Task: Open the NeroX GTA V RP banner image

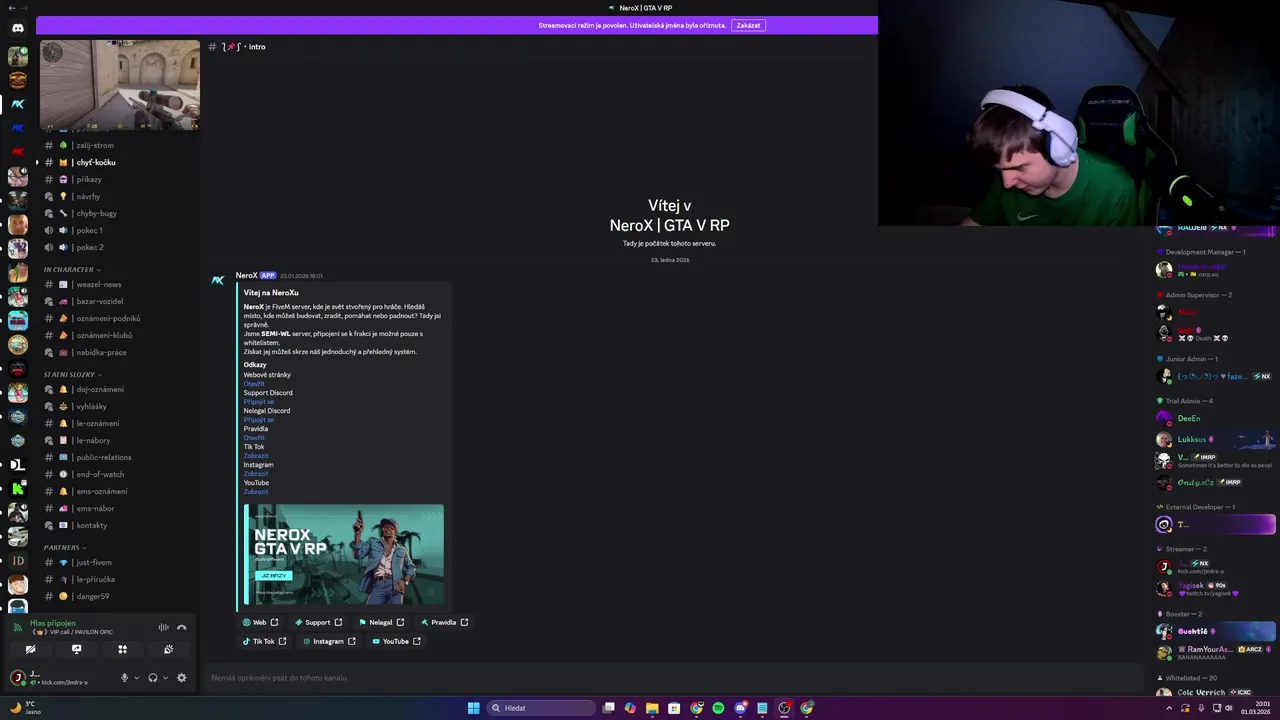Action: point(344,554)
